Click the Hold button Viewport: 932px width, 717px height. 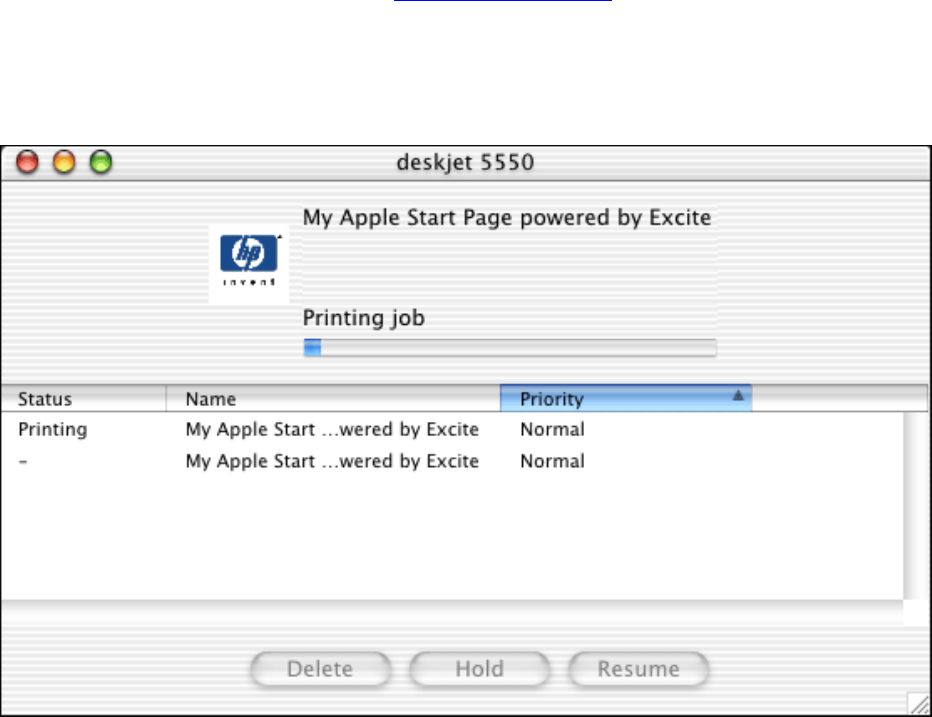coord(479,669)
